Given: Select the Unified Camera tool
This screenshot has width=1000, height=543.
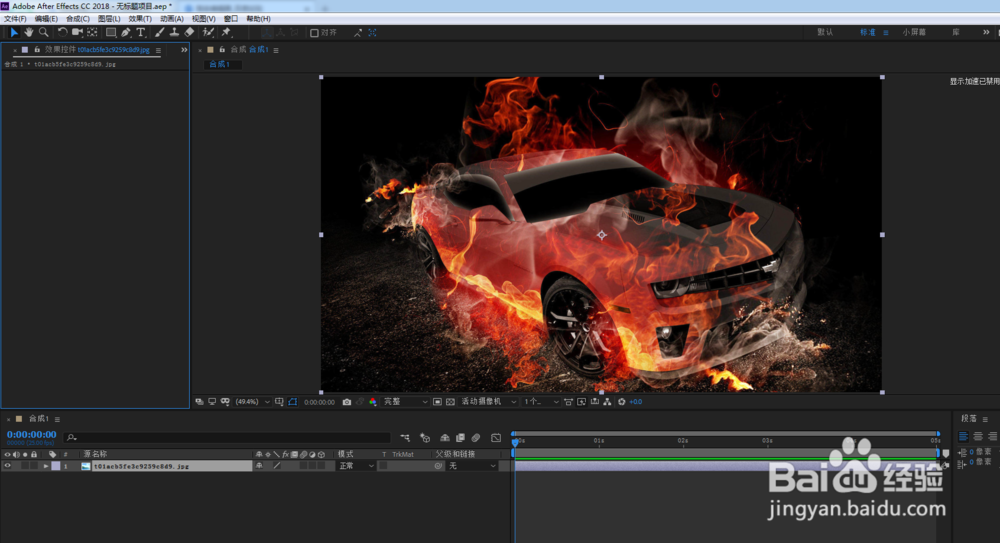Looking at the screenshot, I should (77, 32).
